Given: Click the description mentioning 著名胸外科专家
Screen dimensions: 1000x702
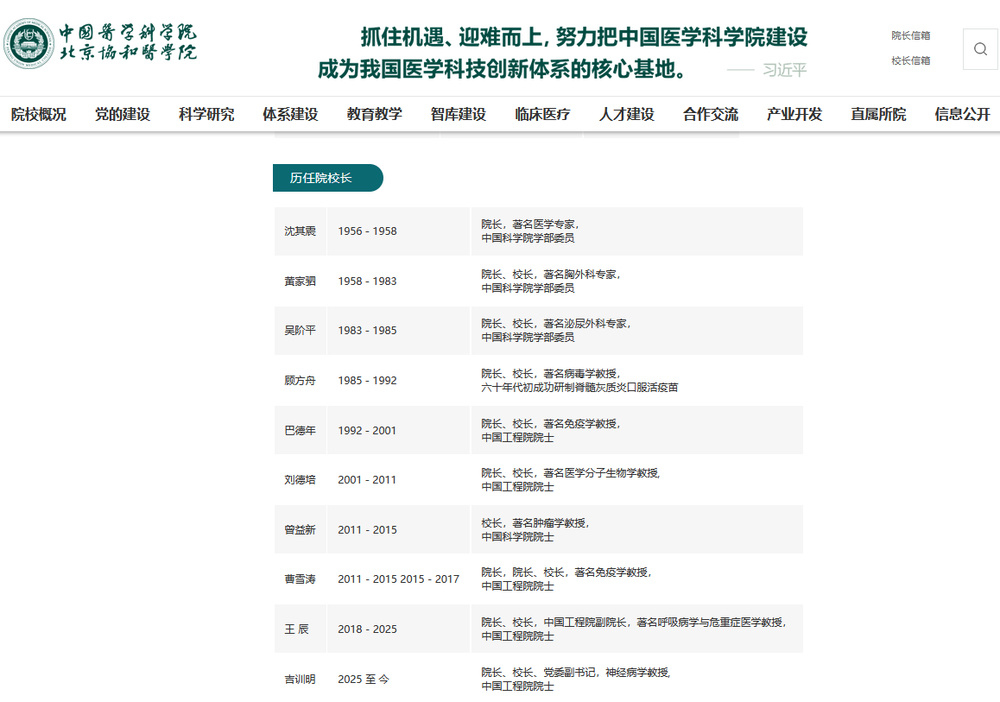Looking at the screenshot, I should pos(551,281).
